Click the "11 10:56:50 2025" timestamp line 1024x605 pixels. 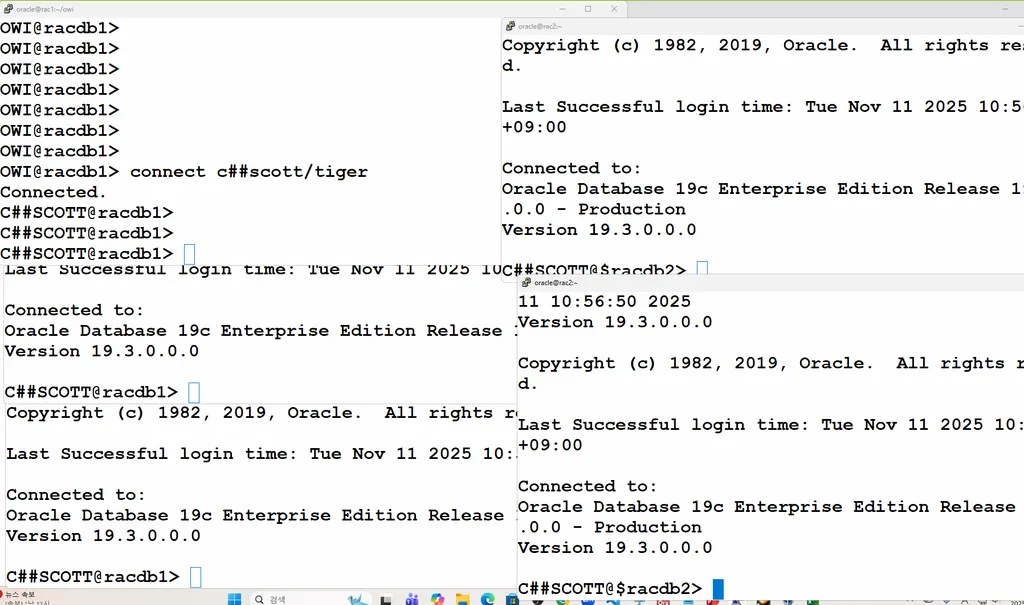(604, 301)
